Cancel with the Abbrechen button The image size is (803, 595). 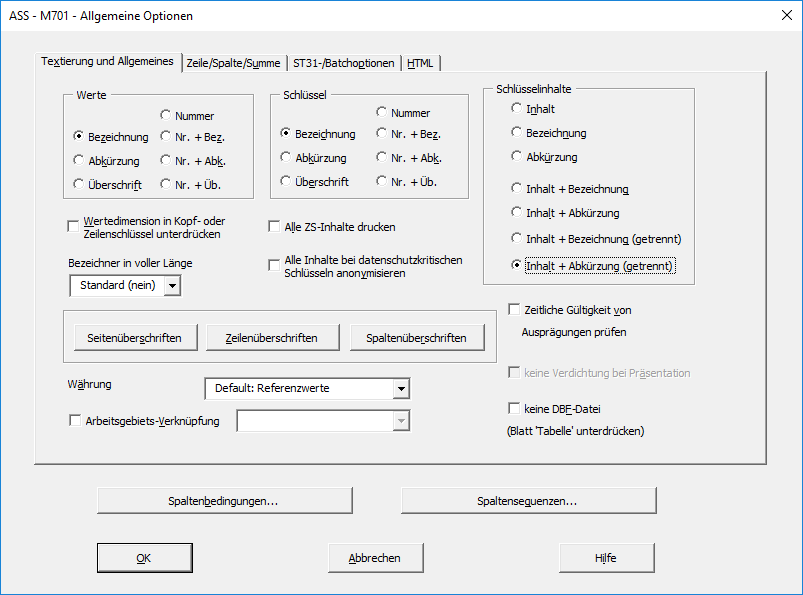375,558
